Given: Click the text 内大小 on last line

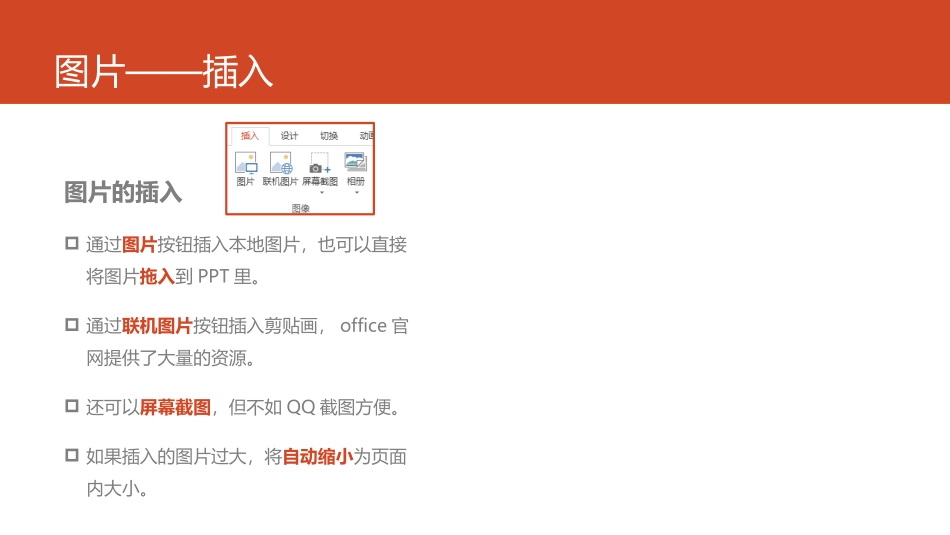Looking at the screenshot, I should point(113,488).
